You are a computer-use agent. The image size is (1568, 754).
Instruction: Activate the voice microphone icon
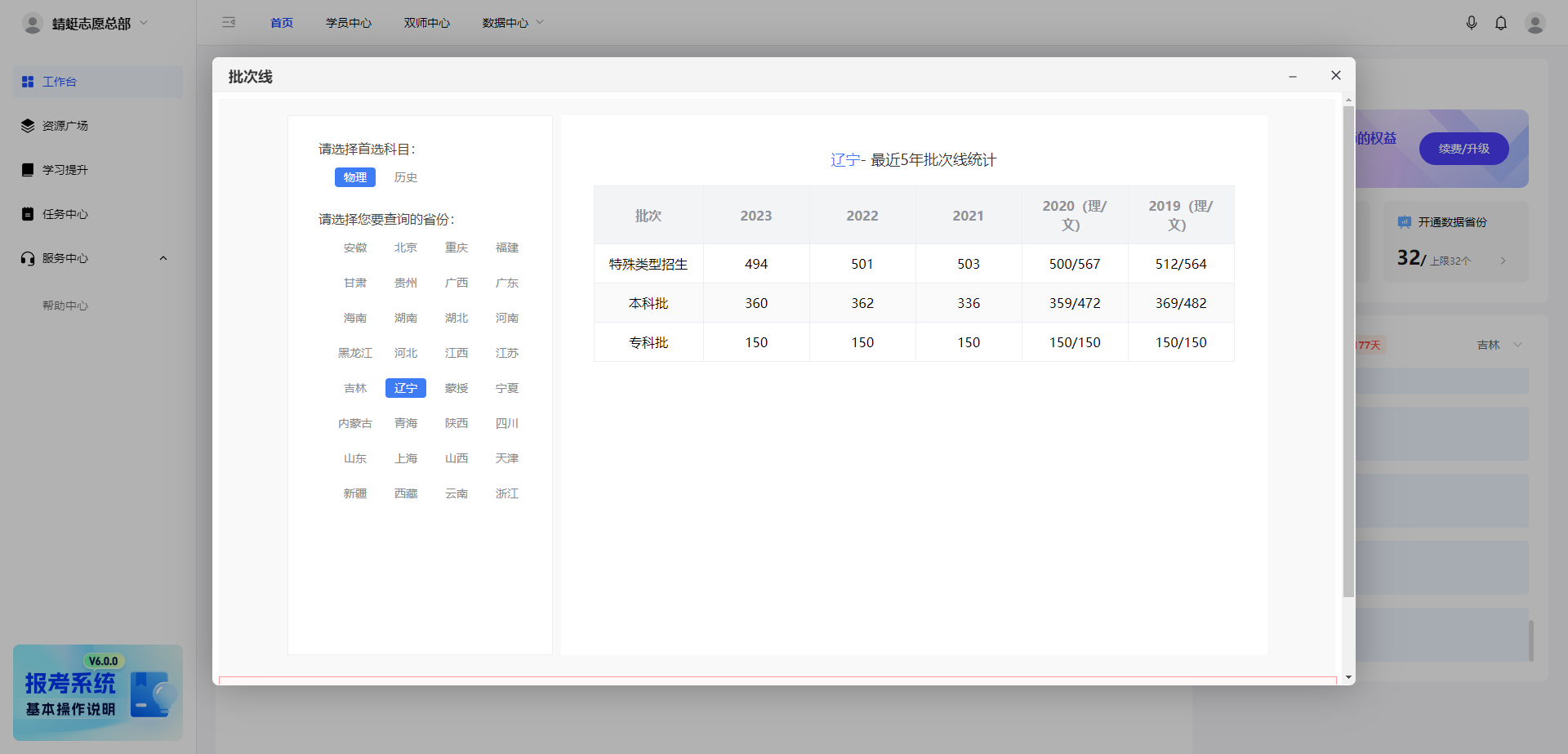click(x=1472, y=22)
